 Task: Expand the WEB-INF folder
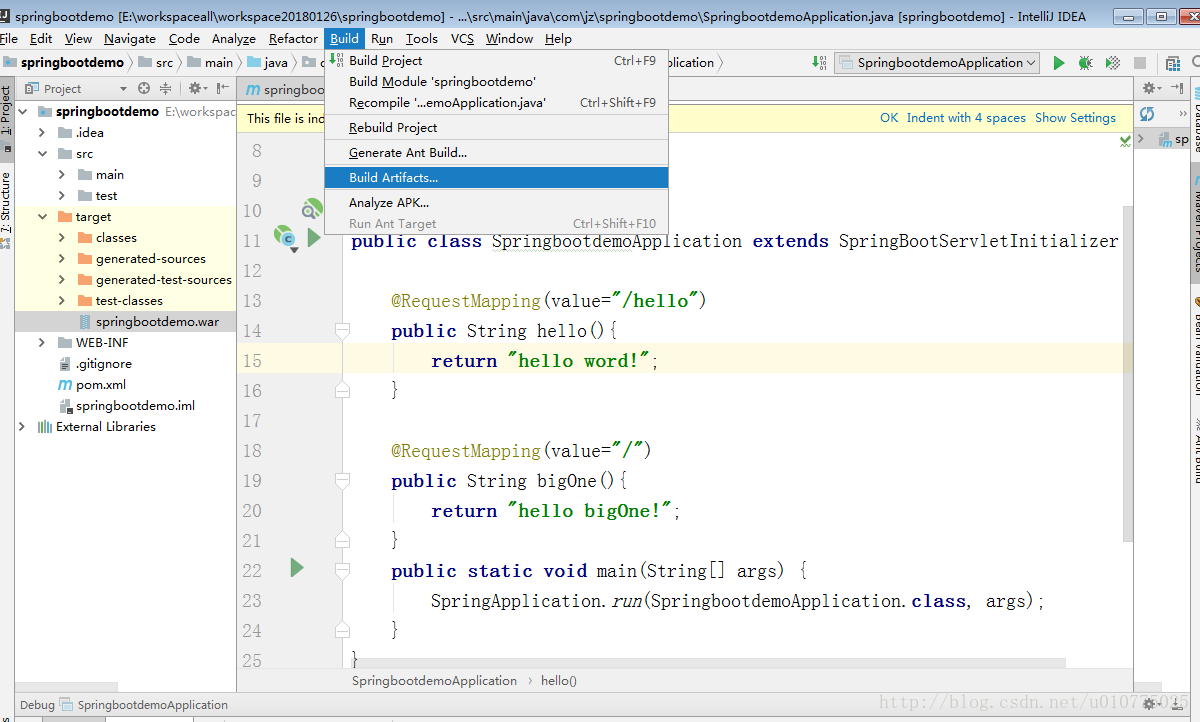point(42,343)
